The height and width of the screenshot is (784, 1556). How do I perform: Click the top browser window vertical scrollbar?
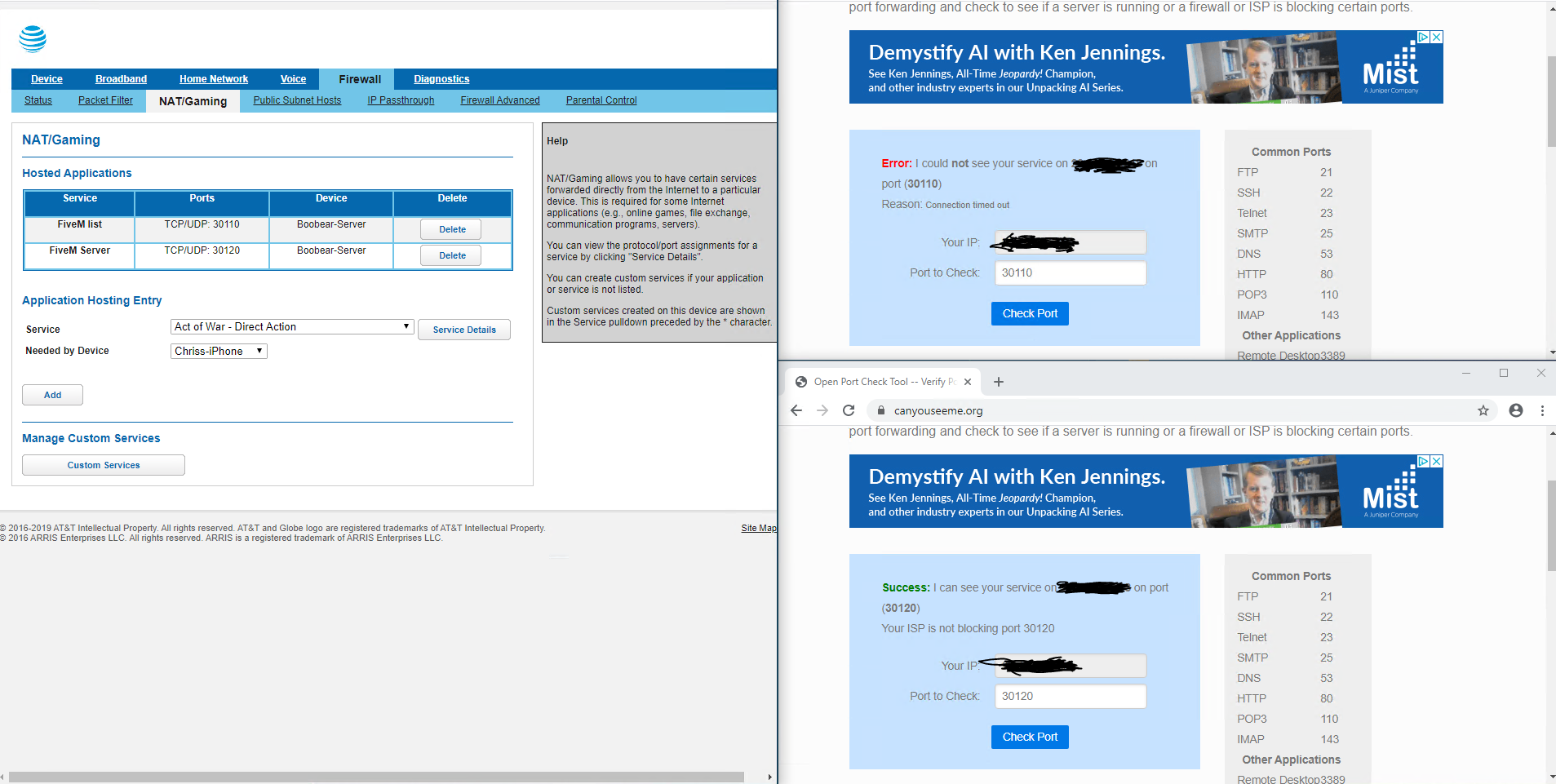click(1551, 102)
